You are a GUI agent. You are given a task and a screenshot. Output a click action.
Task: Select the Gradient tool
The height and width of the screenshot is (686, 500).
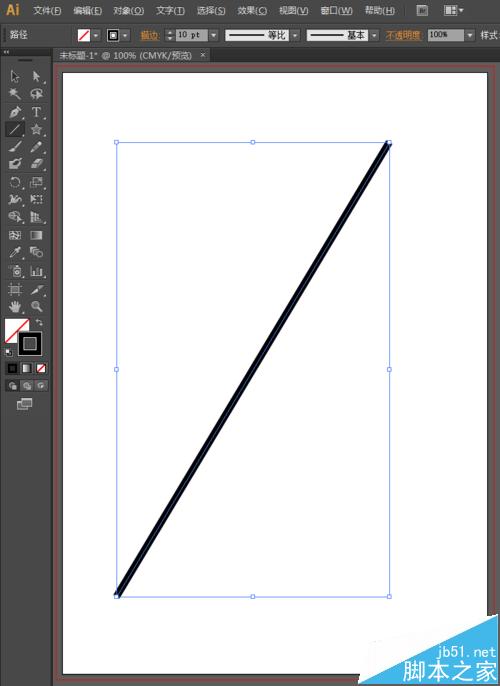tap(36, 235)
